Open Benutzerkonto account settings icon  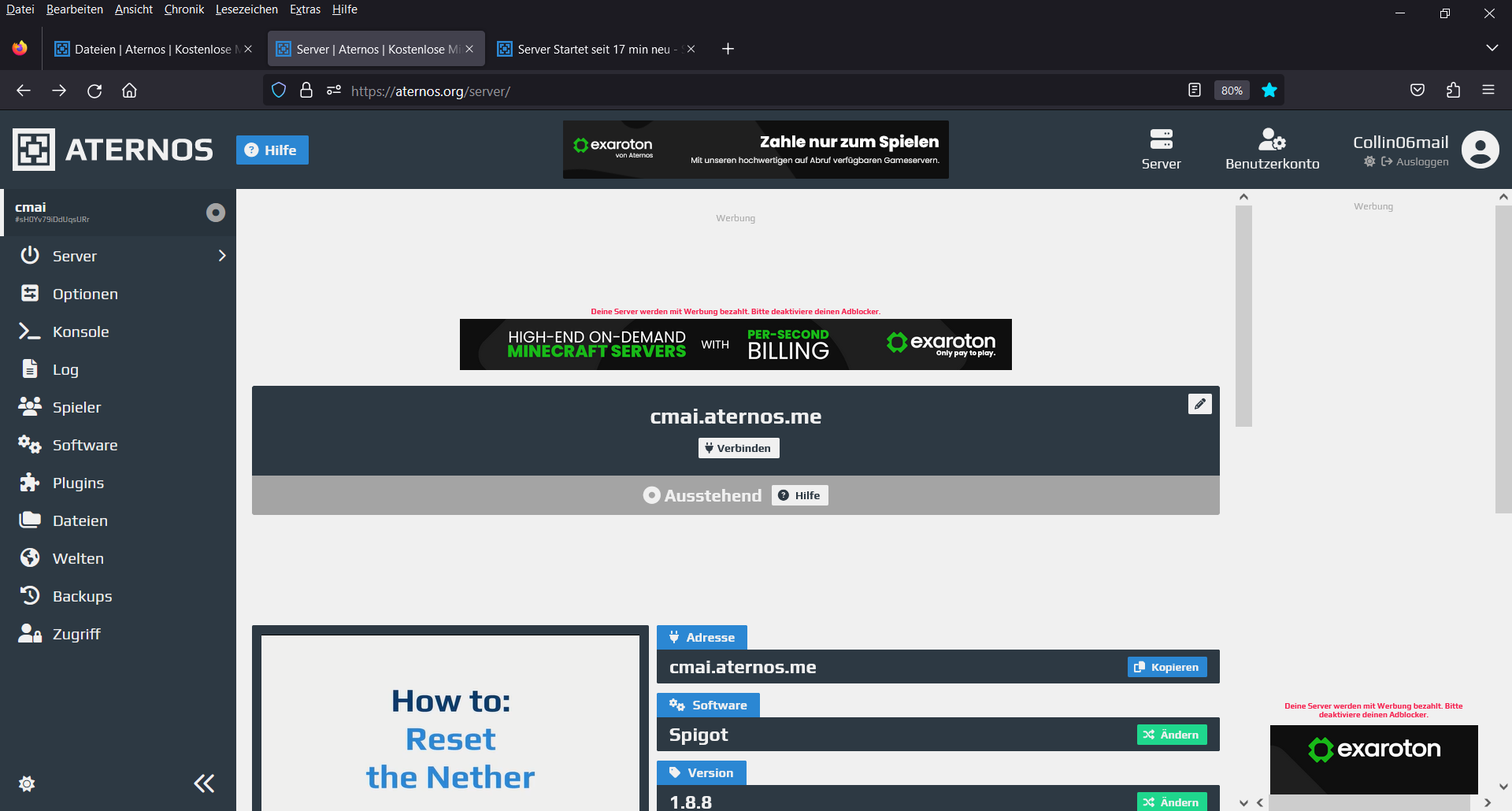tap(1272, 139)
